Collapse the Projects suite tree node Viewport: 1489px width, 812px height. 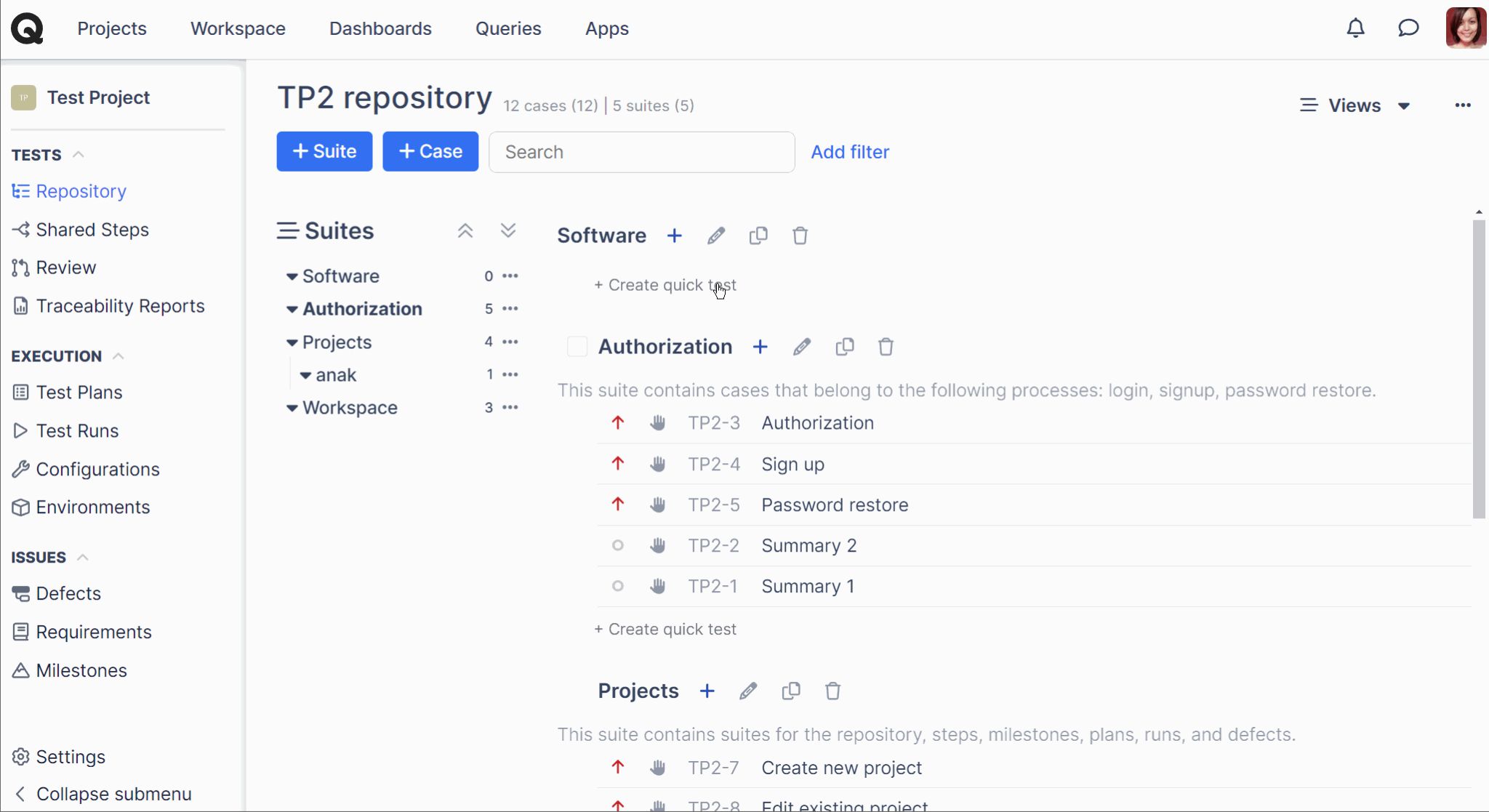(292, 342)
